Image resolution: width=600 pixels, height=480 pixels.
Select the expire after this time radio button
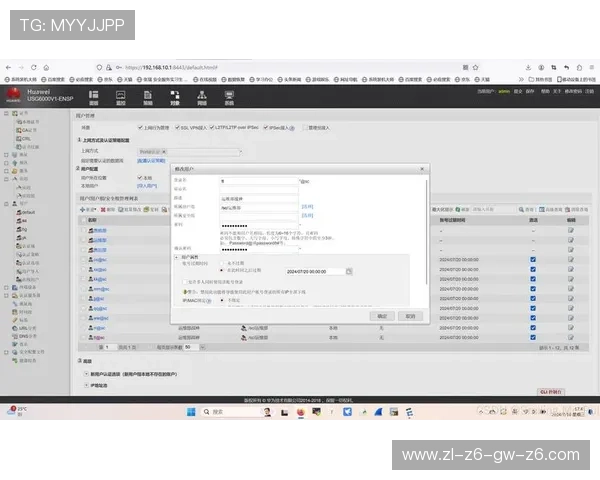(x=222, y=270)
